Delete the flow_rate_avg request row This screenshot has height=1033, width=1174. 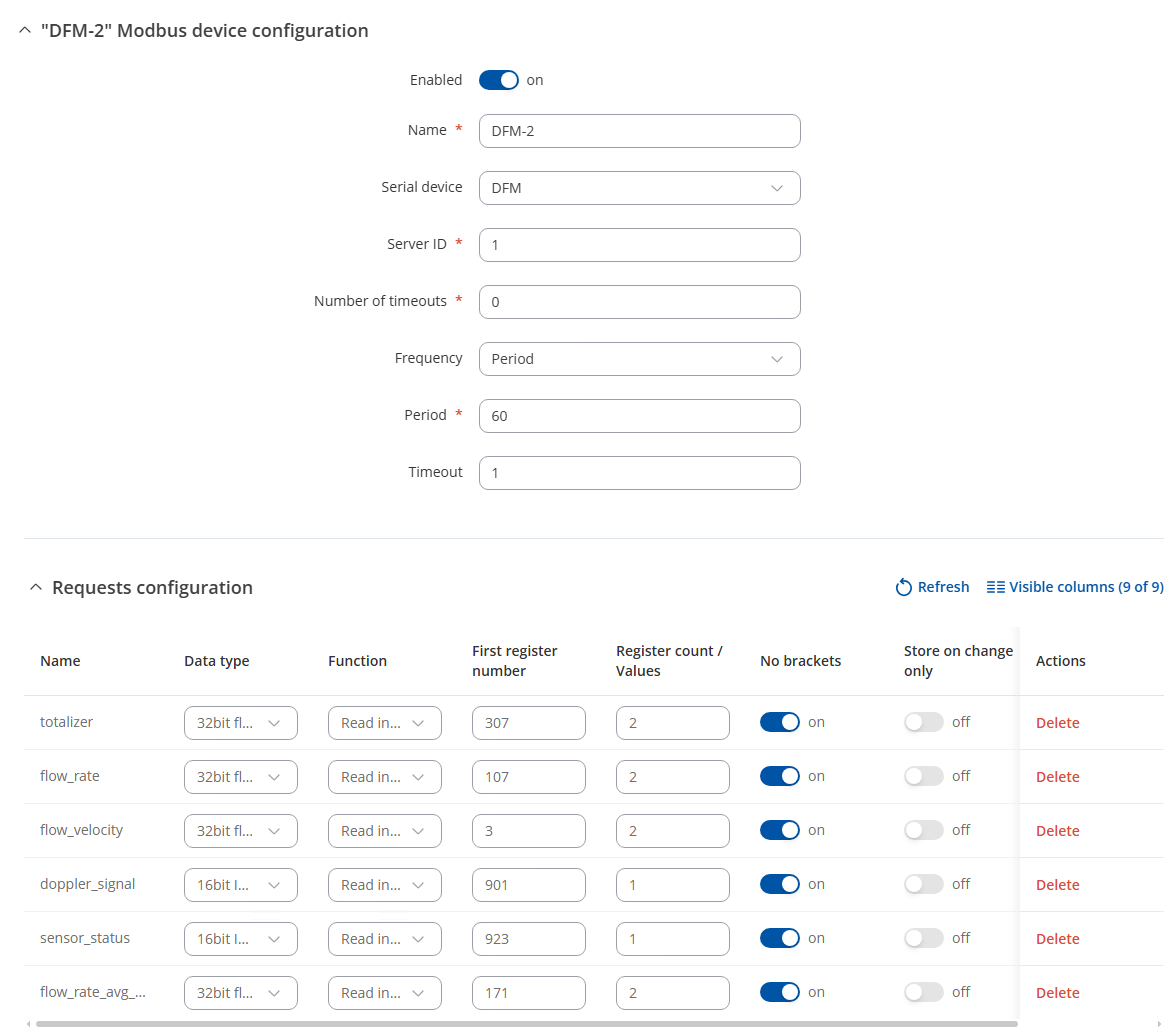click(x=1057, y=993)
